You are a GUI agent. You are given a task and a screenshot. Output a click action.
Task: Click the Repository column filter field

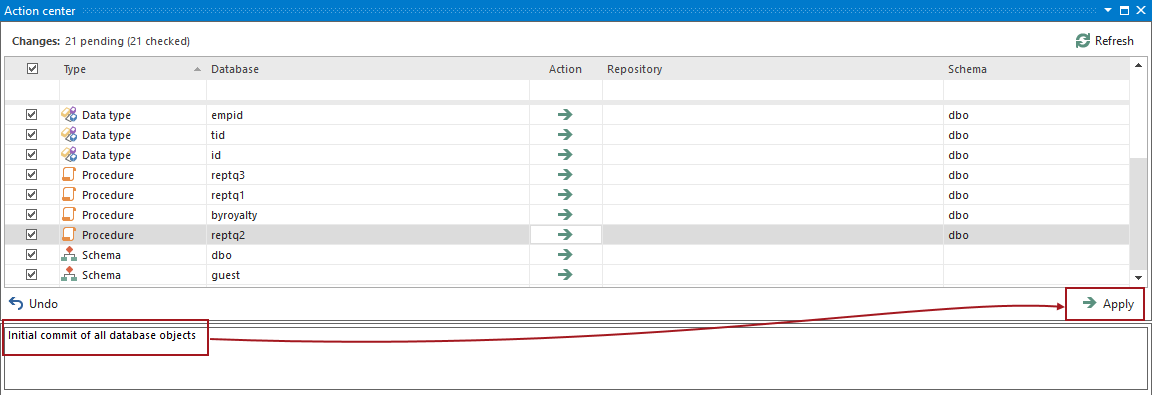[x=773, y=90]
